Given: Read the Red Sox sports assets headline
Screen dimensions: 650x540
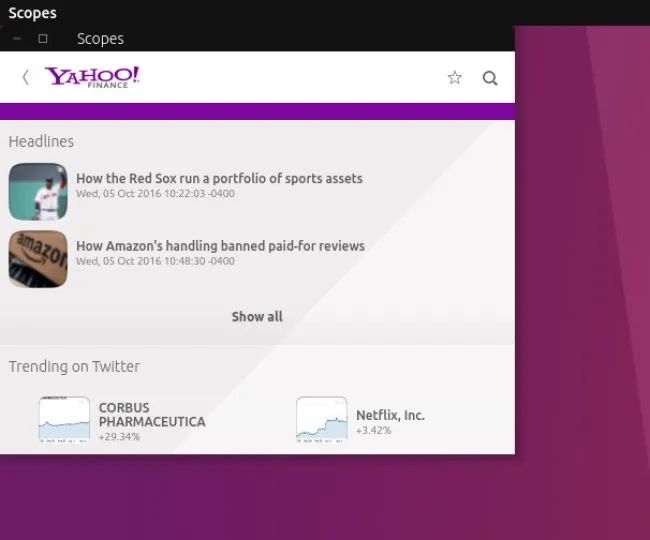Looking at the screenshot, I should pyautogui.click(x=219, y=178).
